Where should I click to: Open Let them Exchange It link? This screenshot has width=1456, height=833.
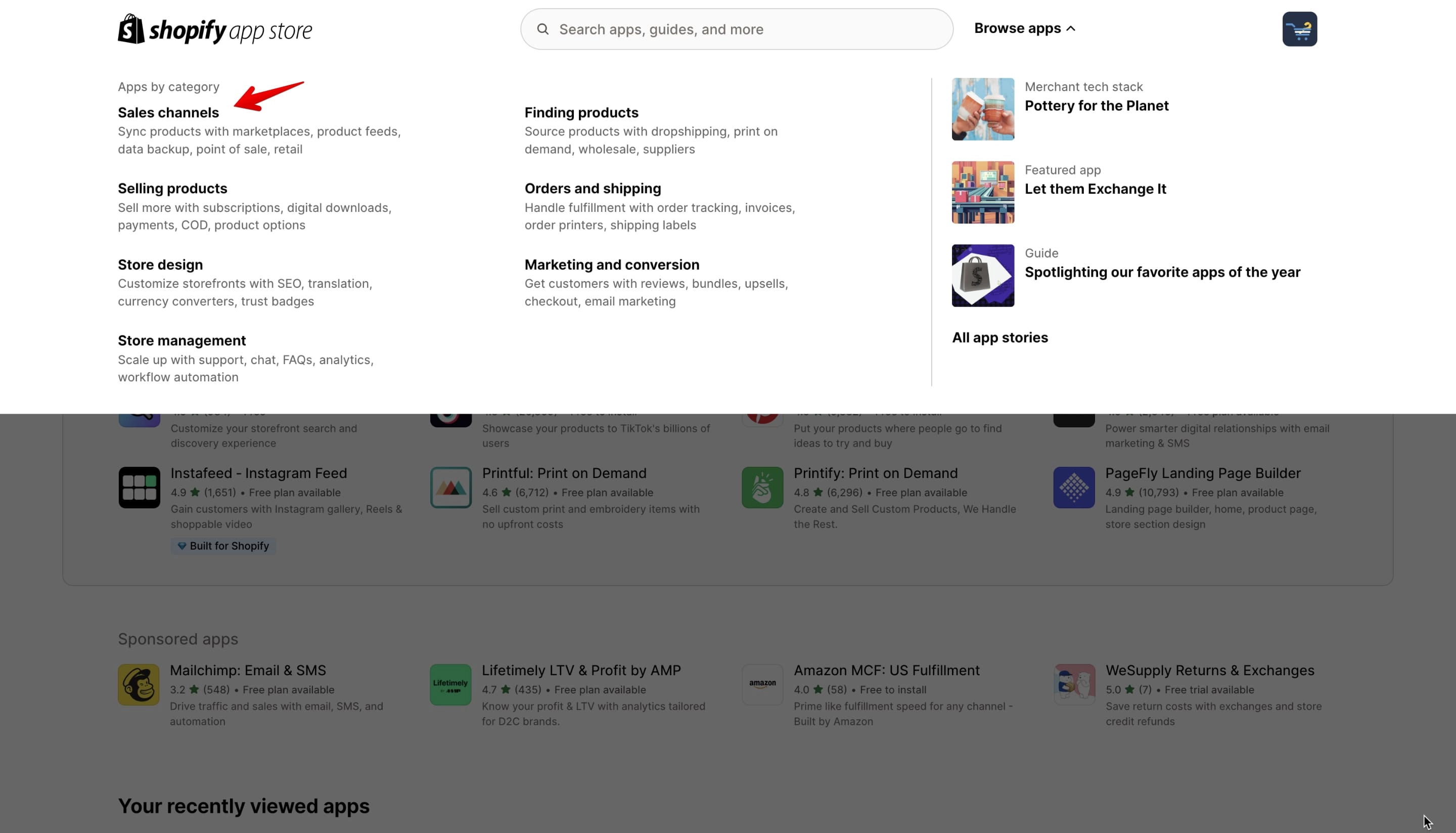pos(1095,189)
